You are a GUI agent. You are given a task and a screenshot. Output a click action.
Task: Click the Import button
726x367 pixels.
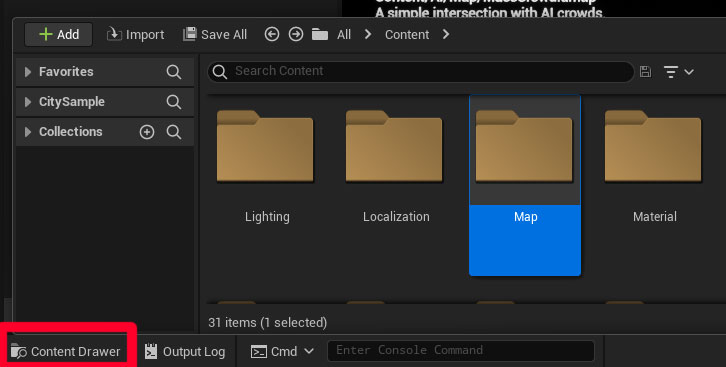click(x=135, y=35)
